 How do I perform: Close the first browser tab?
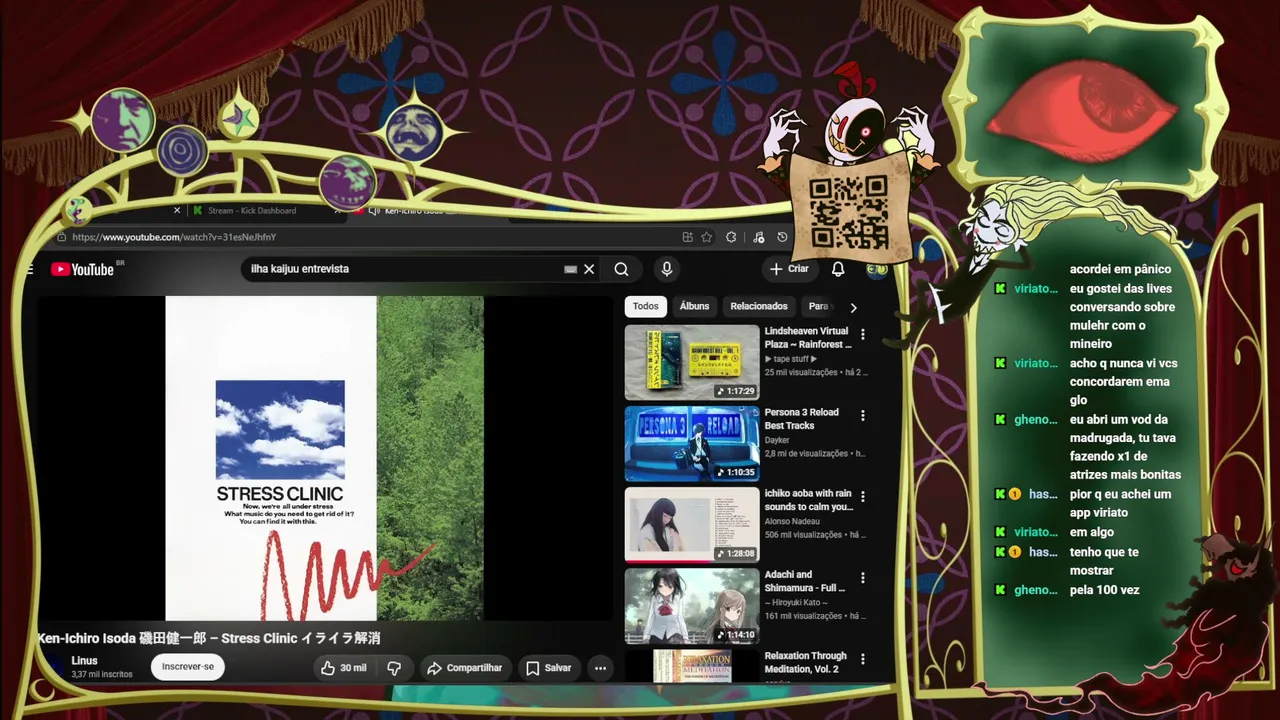[177, 210]
